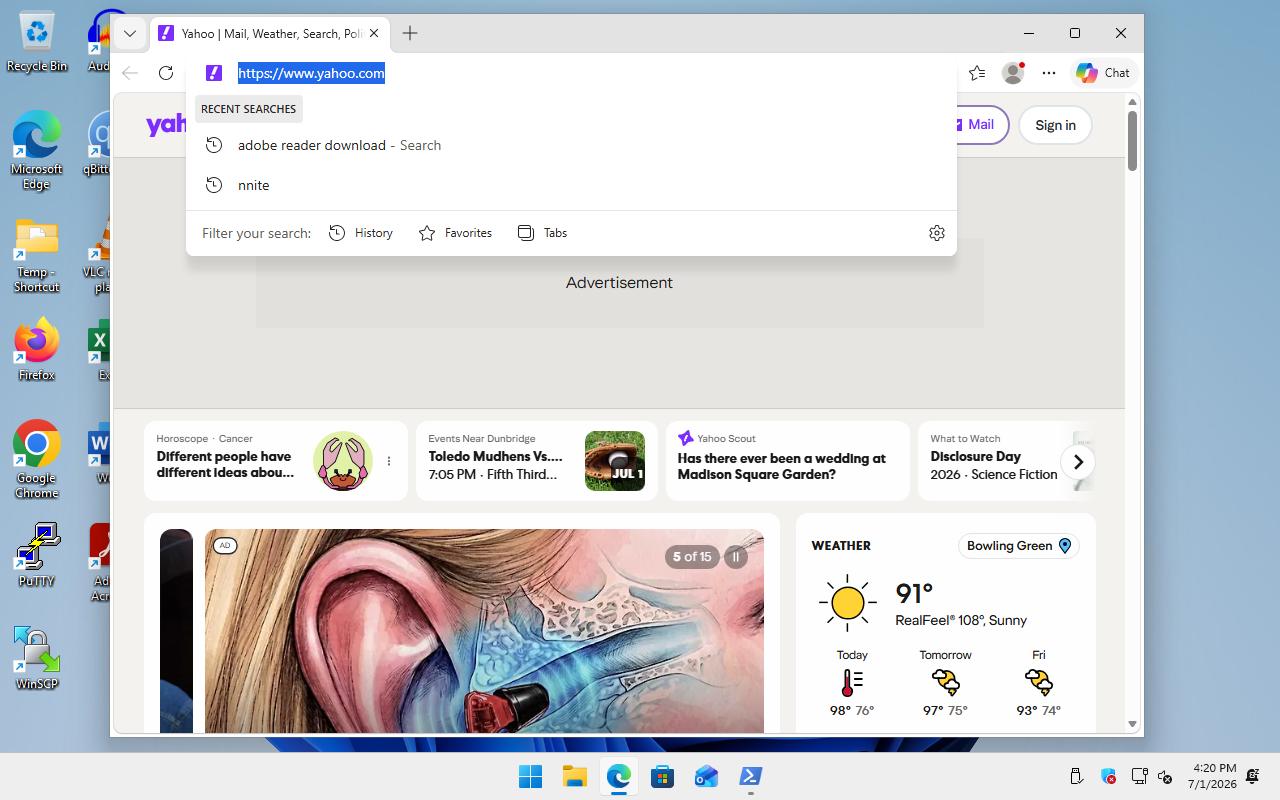Close the Yahoo tab
The width and height of the screenshot is (1280, 800).
tap(374, 33)
